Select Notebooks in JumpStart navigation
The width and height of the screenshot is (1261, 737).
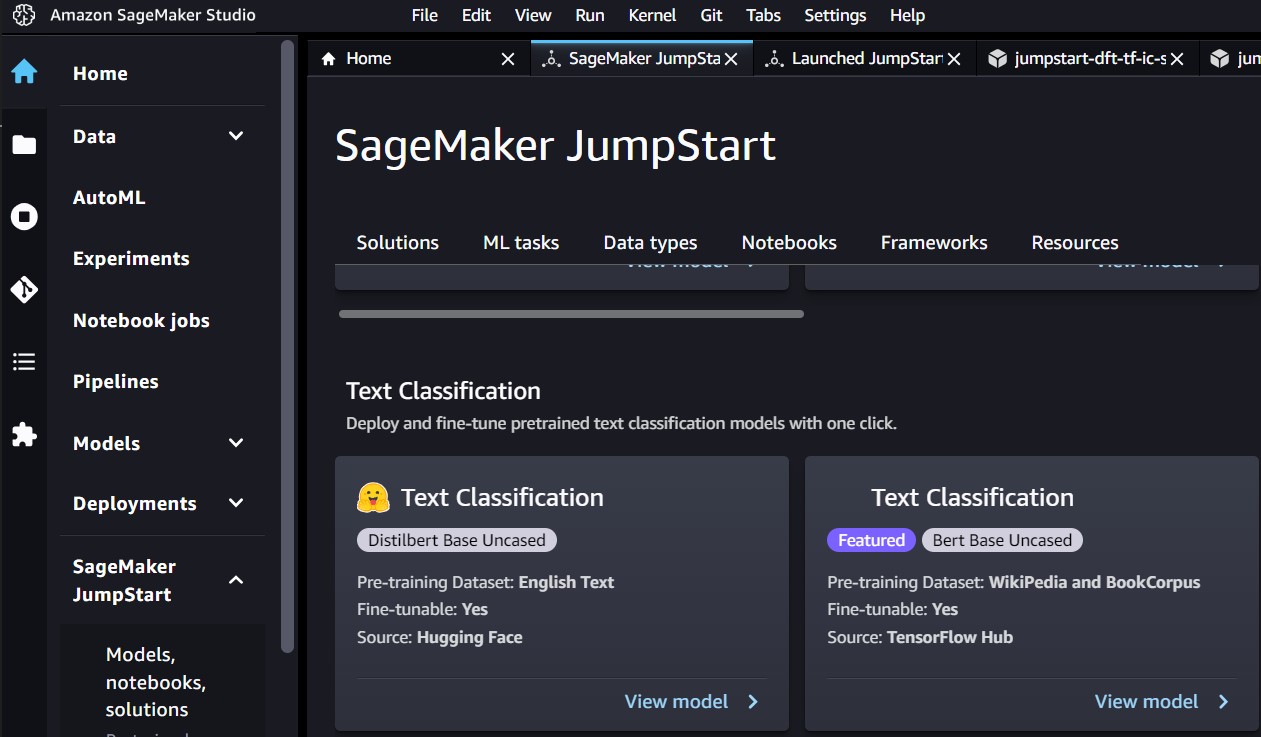pyautogui.click(x=789, y=243)
